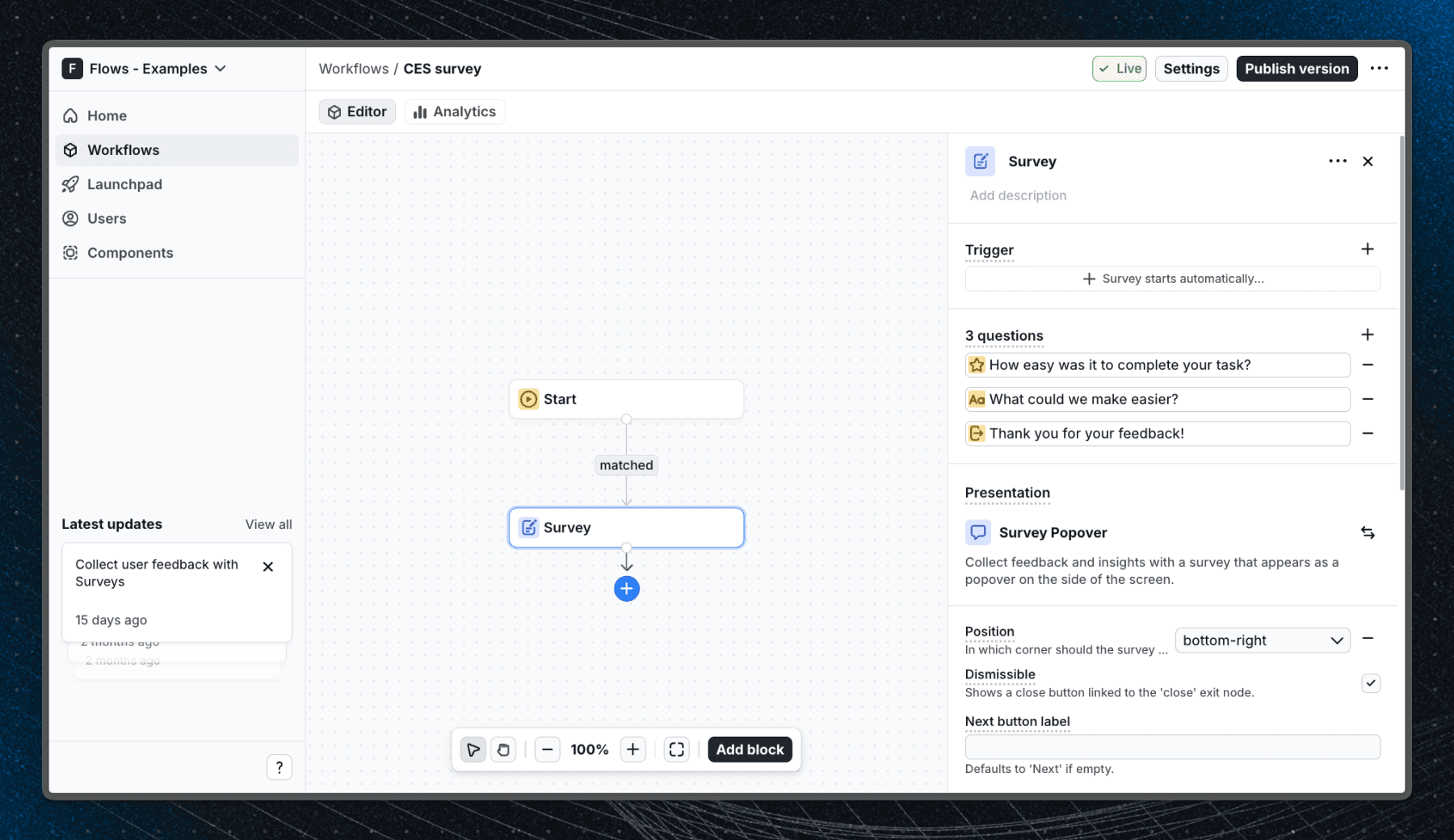Add a block via blue plus circle
This screenshot has width=1454, height=840.
[x=626, y=589]
